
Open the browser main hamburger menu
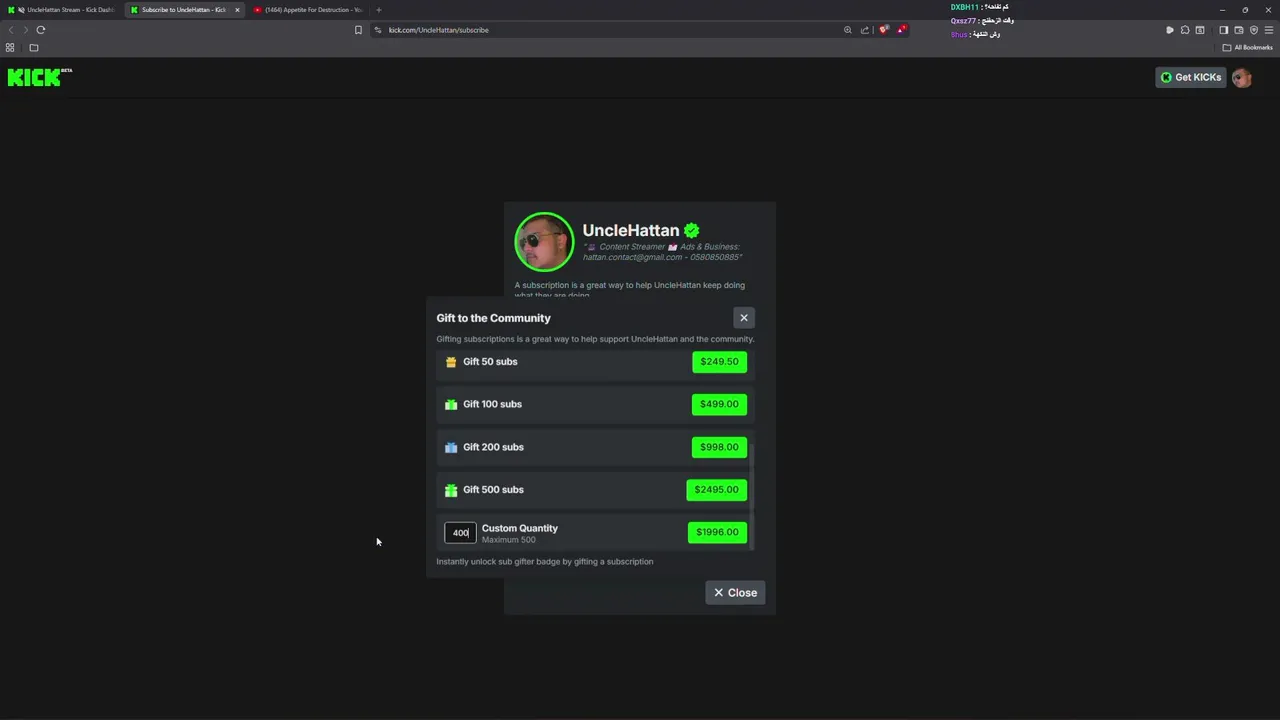[x=1269, y=30]
